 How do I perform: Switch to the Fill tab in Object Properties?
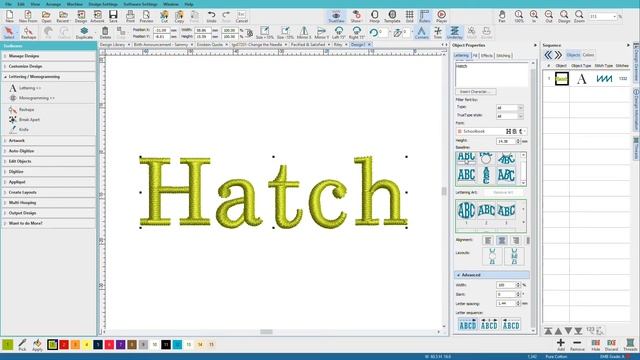click(x=475, y=56)
